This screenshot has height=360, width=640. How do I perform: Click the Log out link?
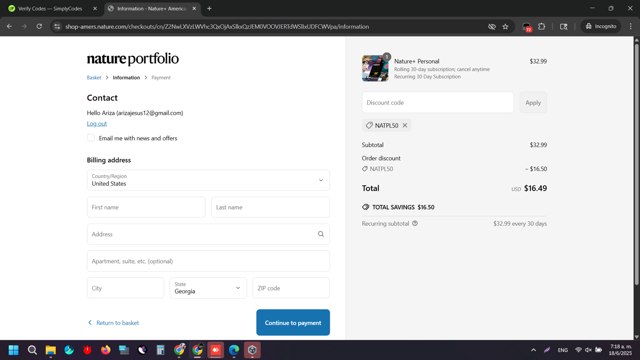97,124
